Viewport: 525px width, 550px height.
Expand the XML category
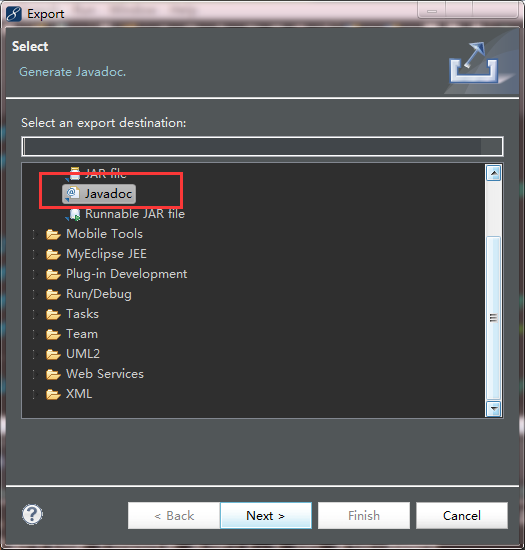[35, 394]
